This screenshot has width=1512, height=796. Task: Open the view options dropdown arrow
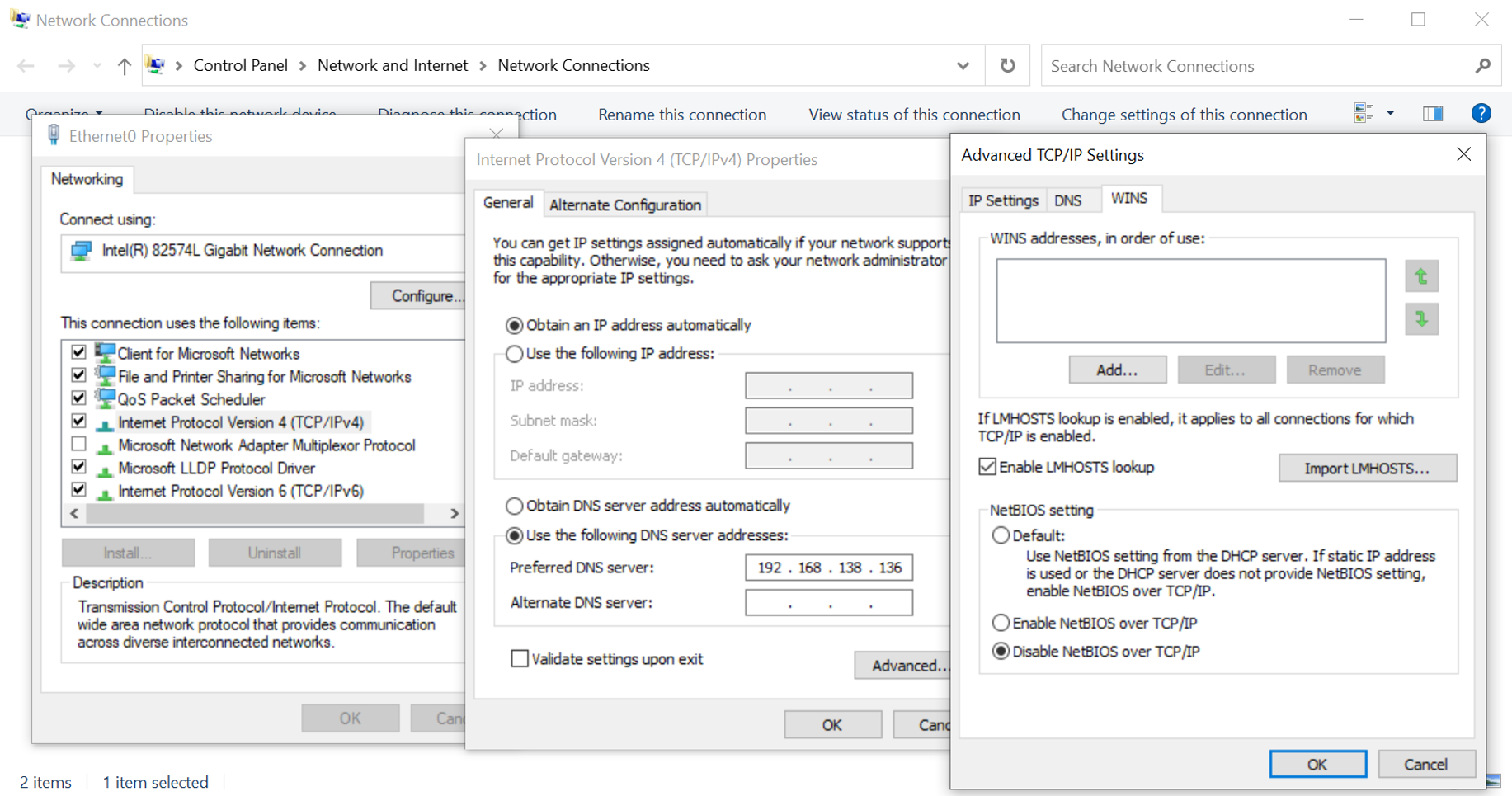tap(1390, 114)
